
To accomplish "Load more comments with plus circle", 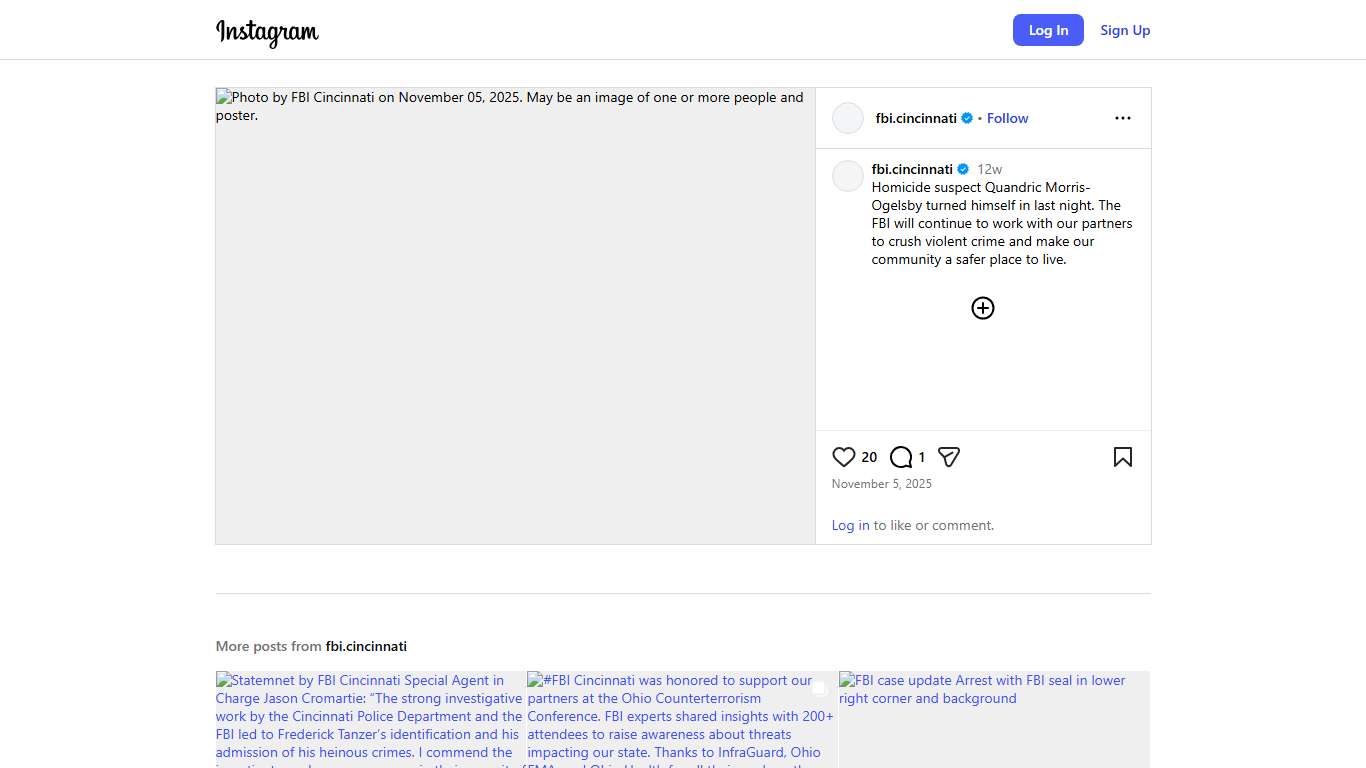I will (983, 308).
